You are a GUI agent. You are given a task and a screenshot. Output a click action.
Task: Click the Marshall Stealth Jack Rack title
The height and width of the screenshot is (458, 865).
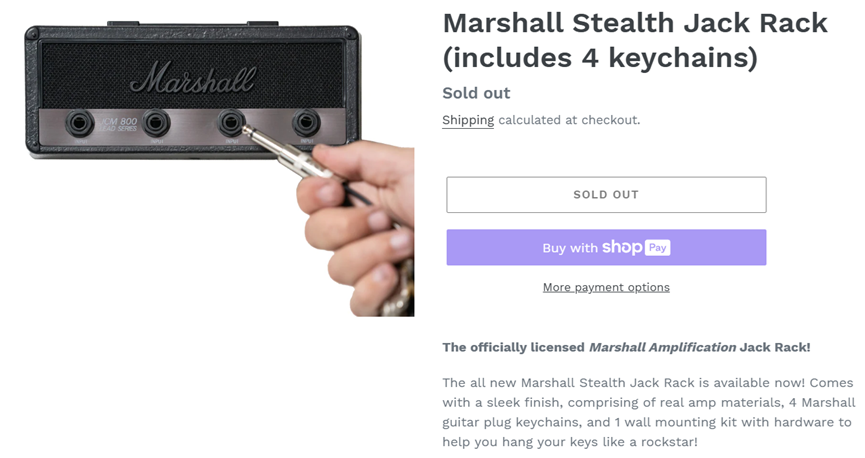[x=634, y=22]
